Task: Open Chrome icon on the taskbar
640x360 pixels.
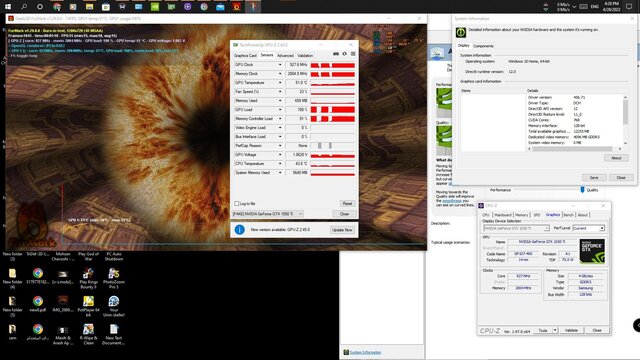Action: pyautogui.click(x=57, y=7)
